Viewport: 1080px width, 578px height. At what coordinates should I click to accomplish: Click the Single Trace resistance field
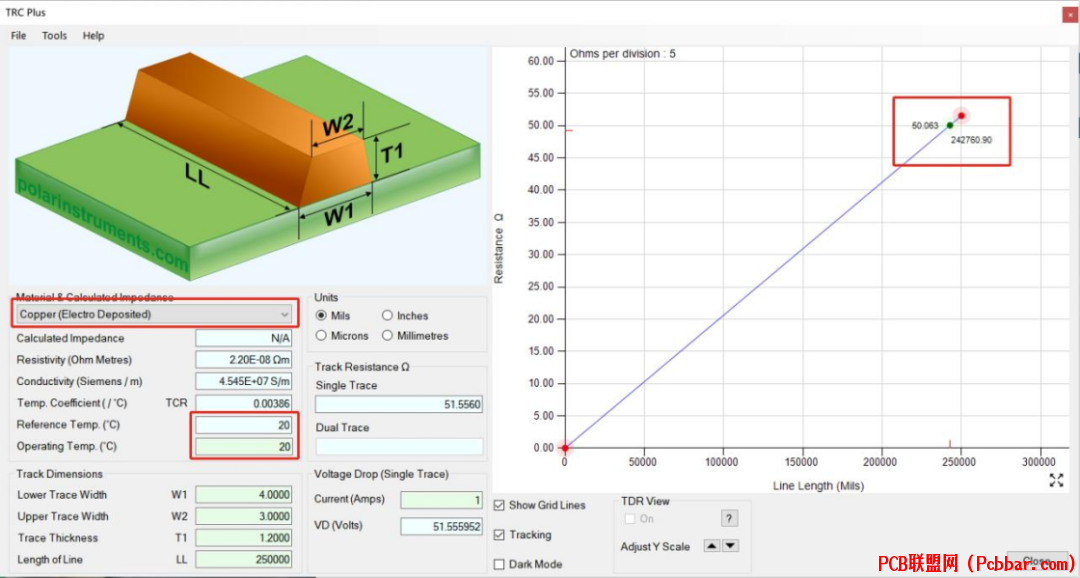tap(399, 404)
